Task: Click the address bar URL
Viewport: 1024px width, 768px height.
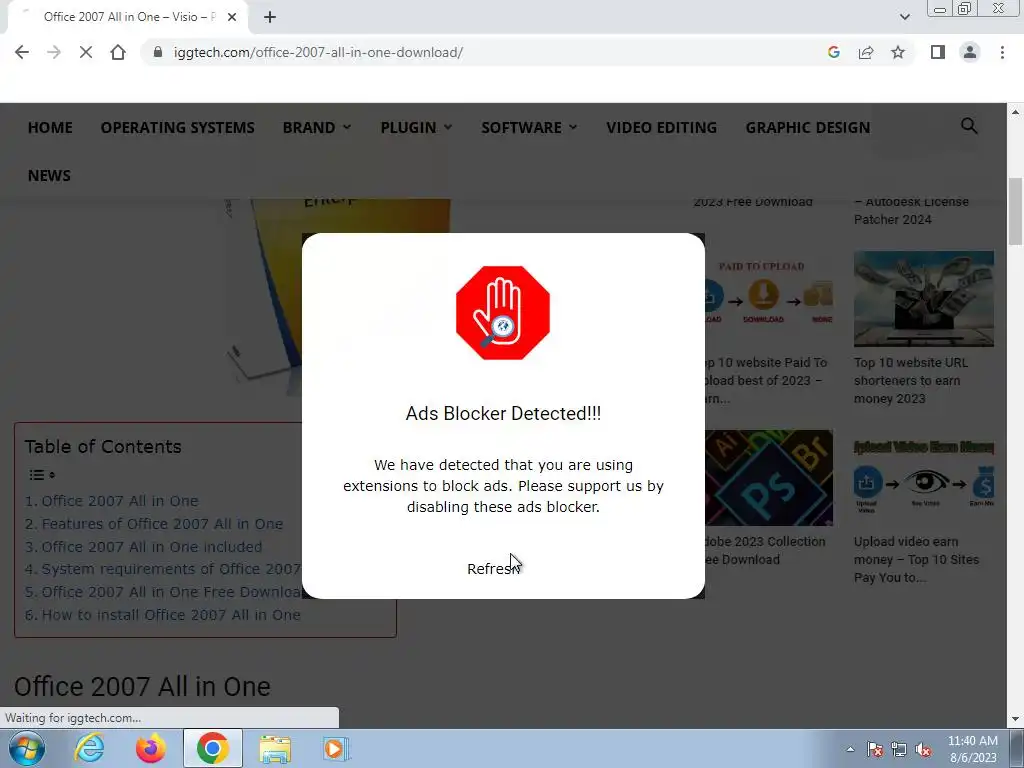Action: (x=318, y=52)
